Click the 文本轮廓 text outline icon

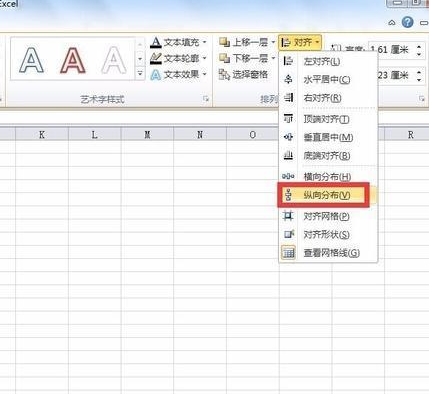(155, 58)
